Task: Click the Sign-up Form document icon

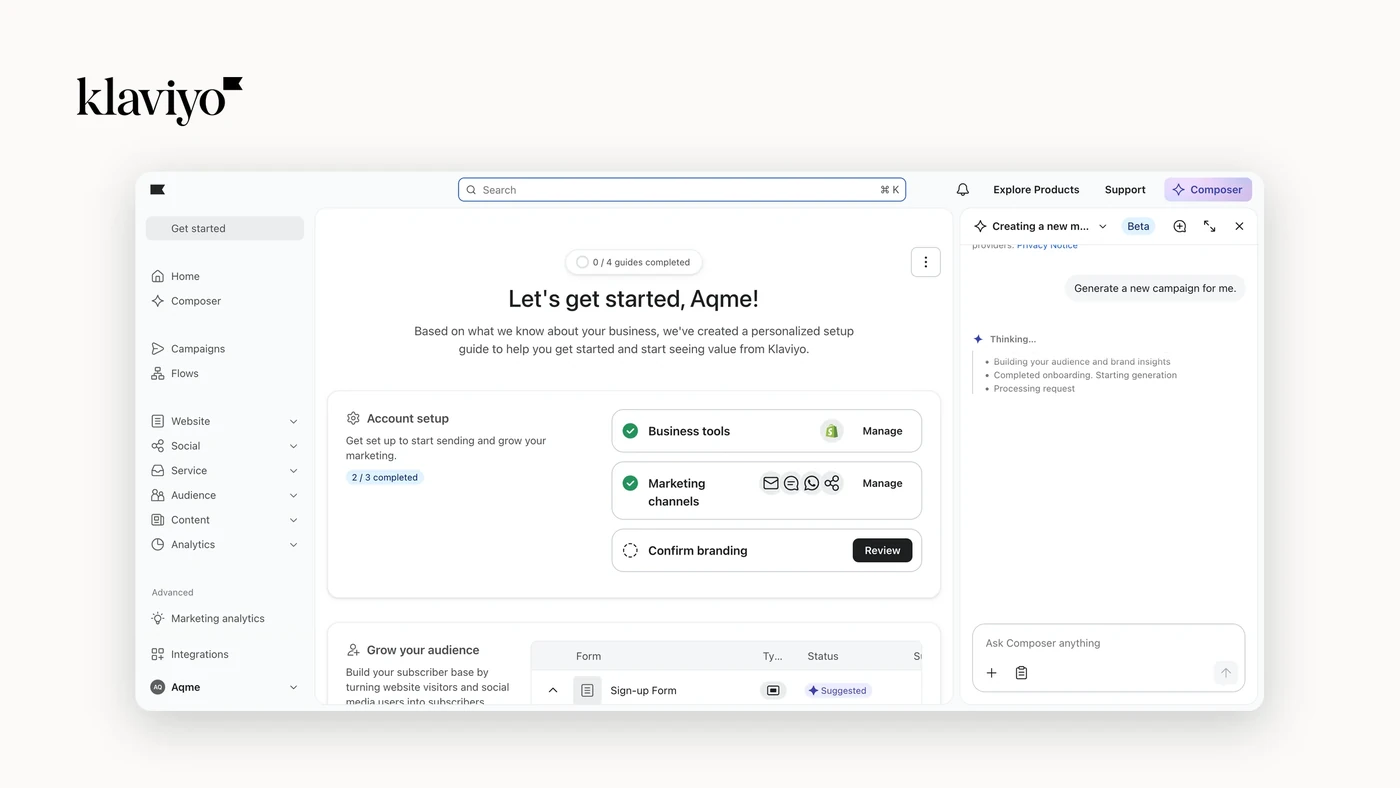Action: (587, 690)
